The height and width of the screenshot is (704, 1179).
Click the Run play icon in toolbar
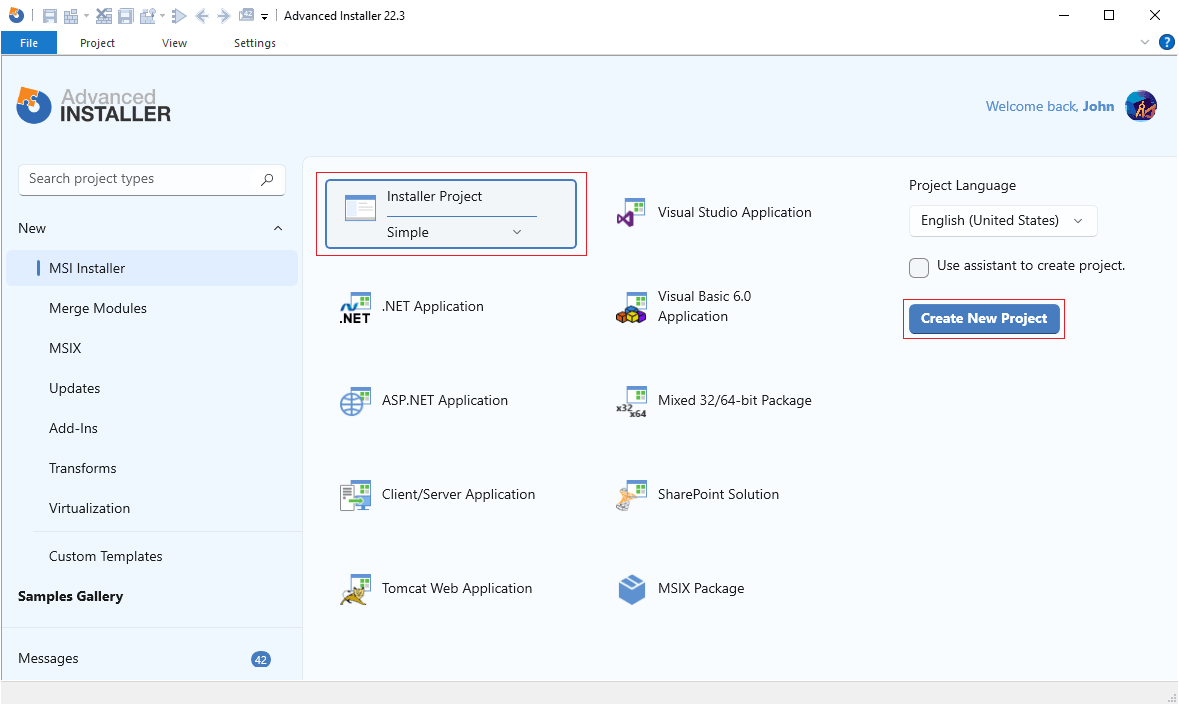tap(179, 16)
